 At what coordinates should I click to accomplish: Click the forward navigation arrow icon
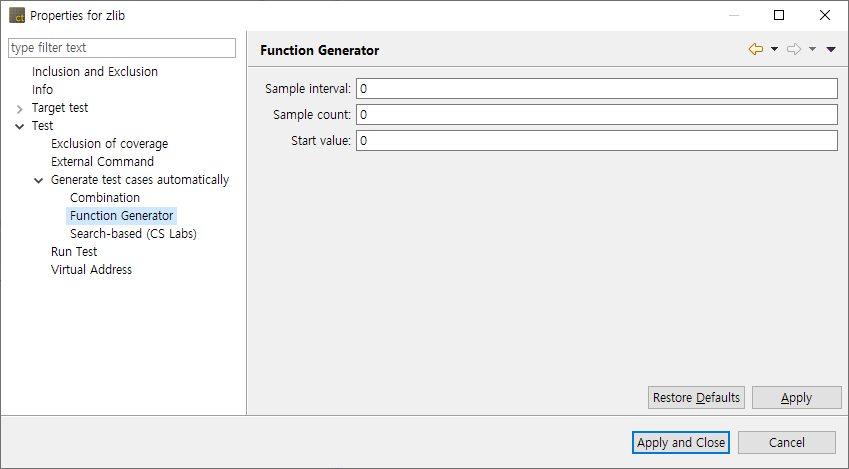794,50
